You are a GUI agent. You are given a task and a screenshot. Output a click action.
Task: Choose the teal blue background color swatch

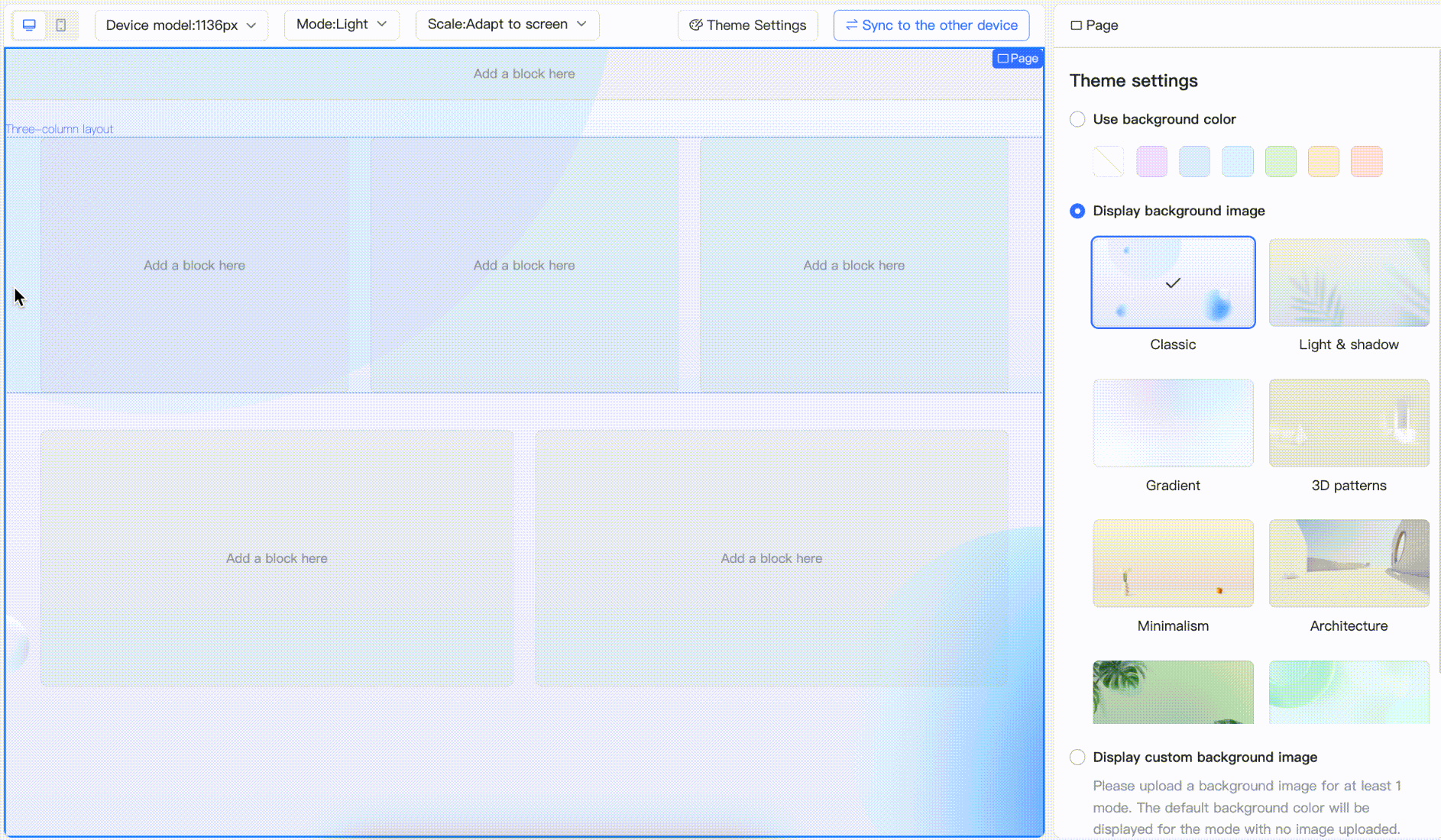1194,162
